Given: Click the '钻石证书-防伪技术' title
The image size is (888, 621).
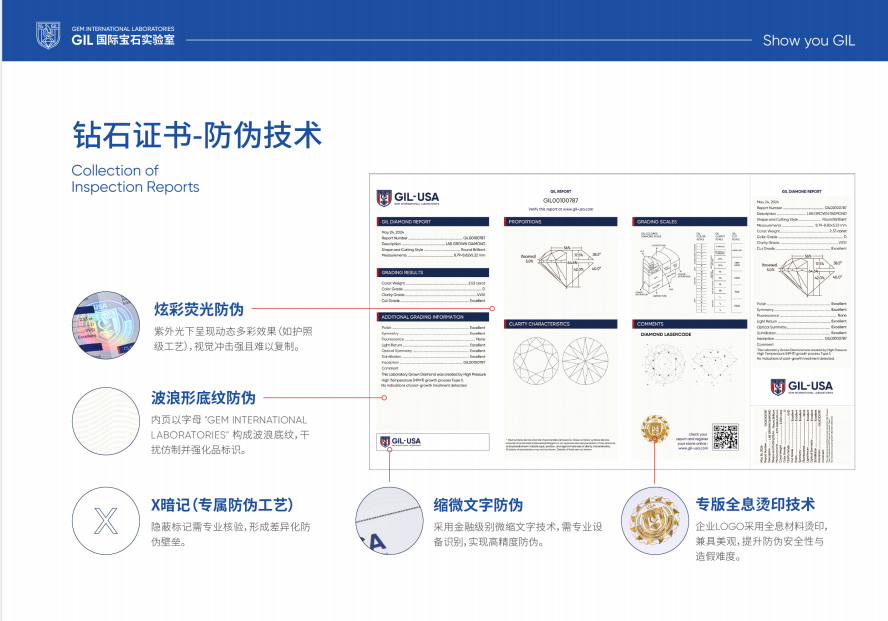Looking at the screenshot, I should pyautogui.click(x=197, y=135).
